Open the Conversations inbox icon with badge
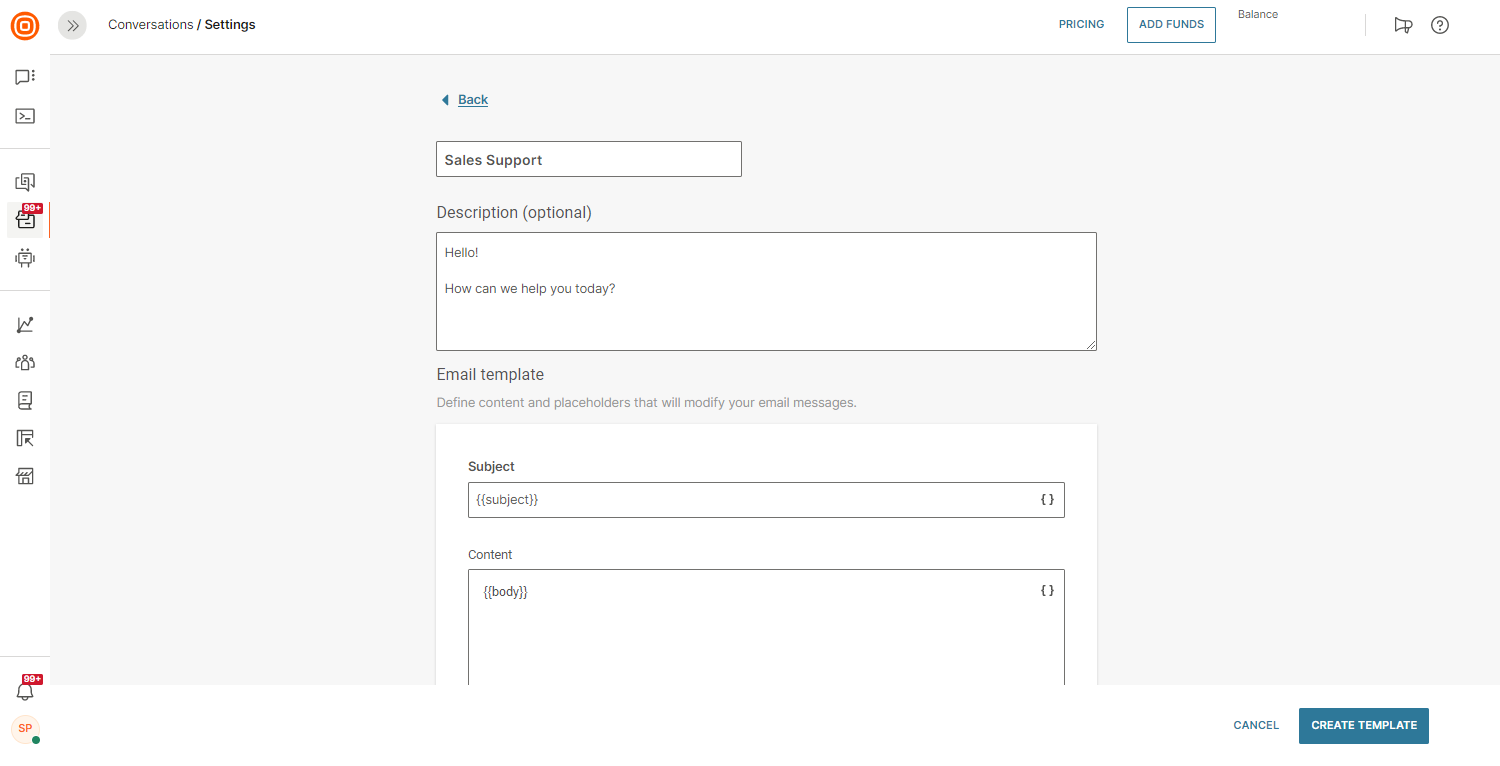Viewport: 1500px width, 766px height. (x=25, y=220)
